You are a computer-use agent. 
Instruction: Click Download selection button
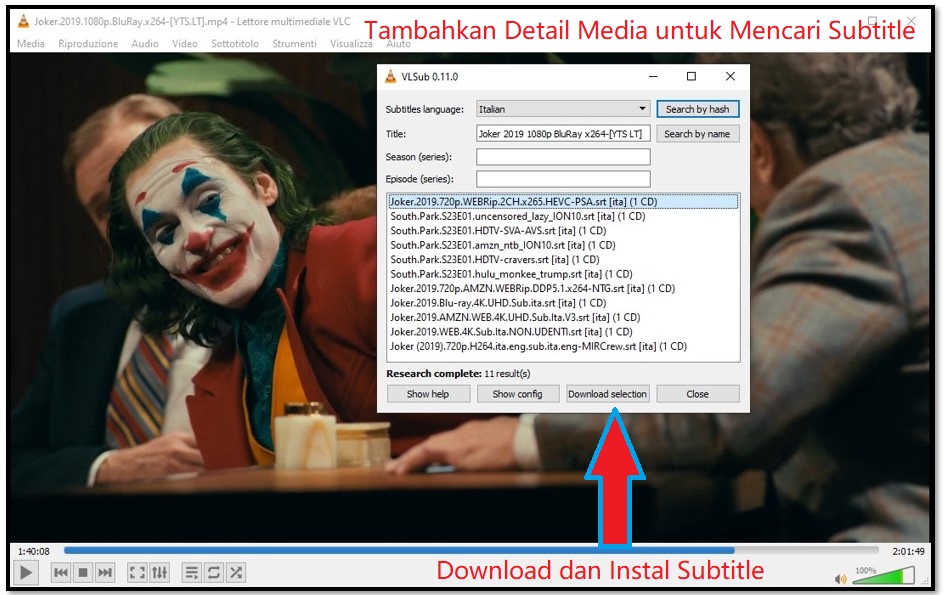607,394
